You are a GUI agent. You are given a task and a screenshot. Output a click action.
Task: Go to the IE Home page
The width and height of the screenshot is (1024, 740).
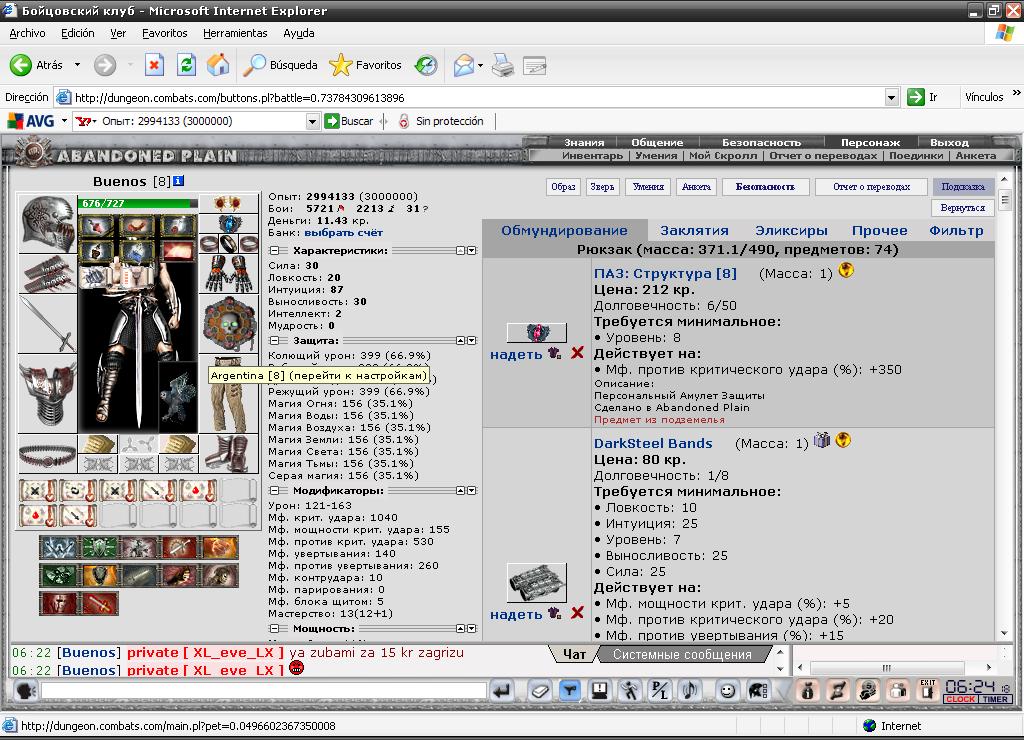point(218,65)
